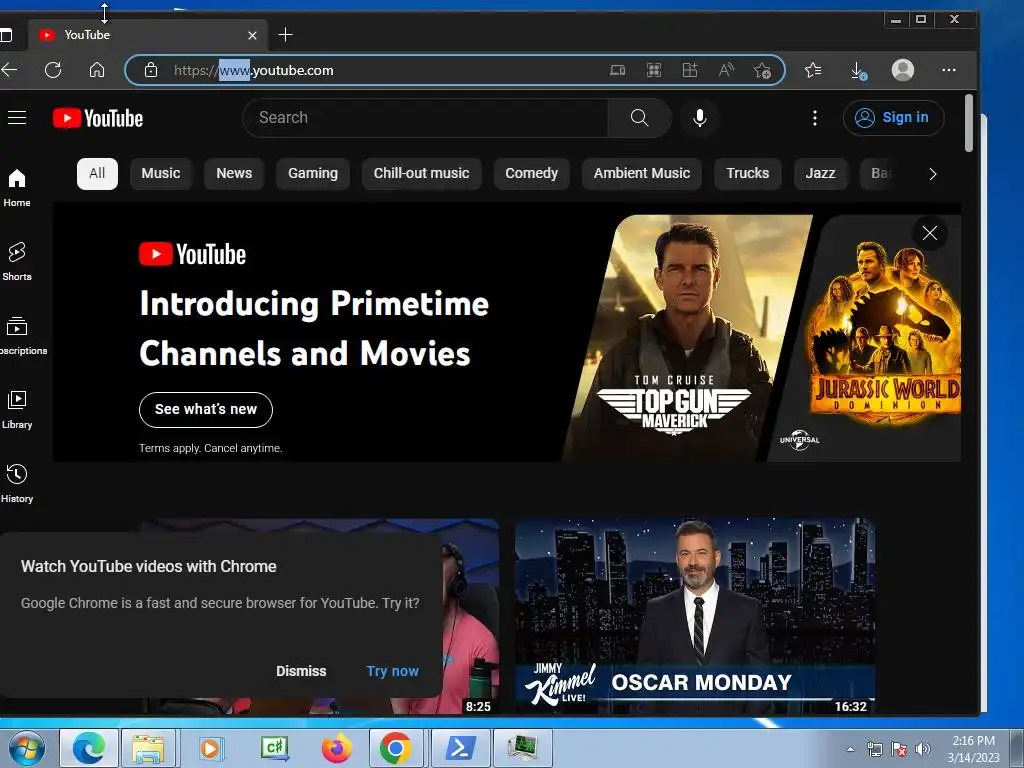The width and height of the screenshot is (1024, 768).
Task: Click in the YouTube Search field
Action: 425,118
